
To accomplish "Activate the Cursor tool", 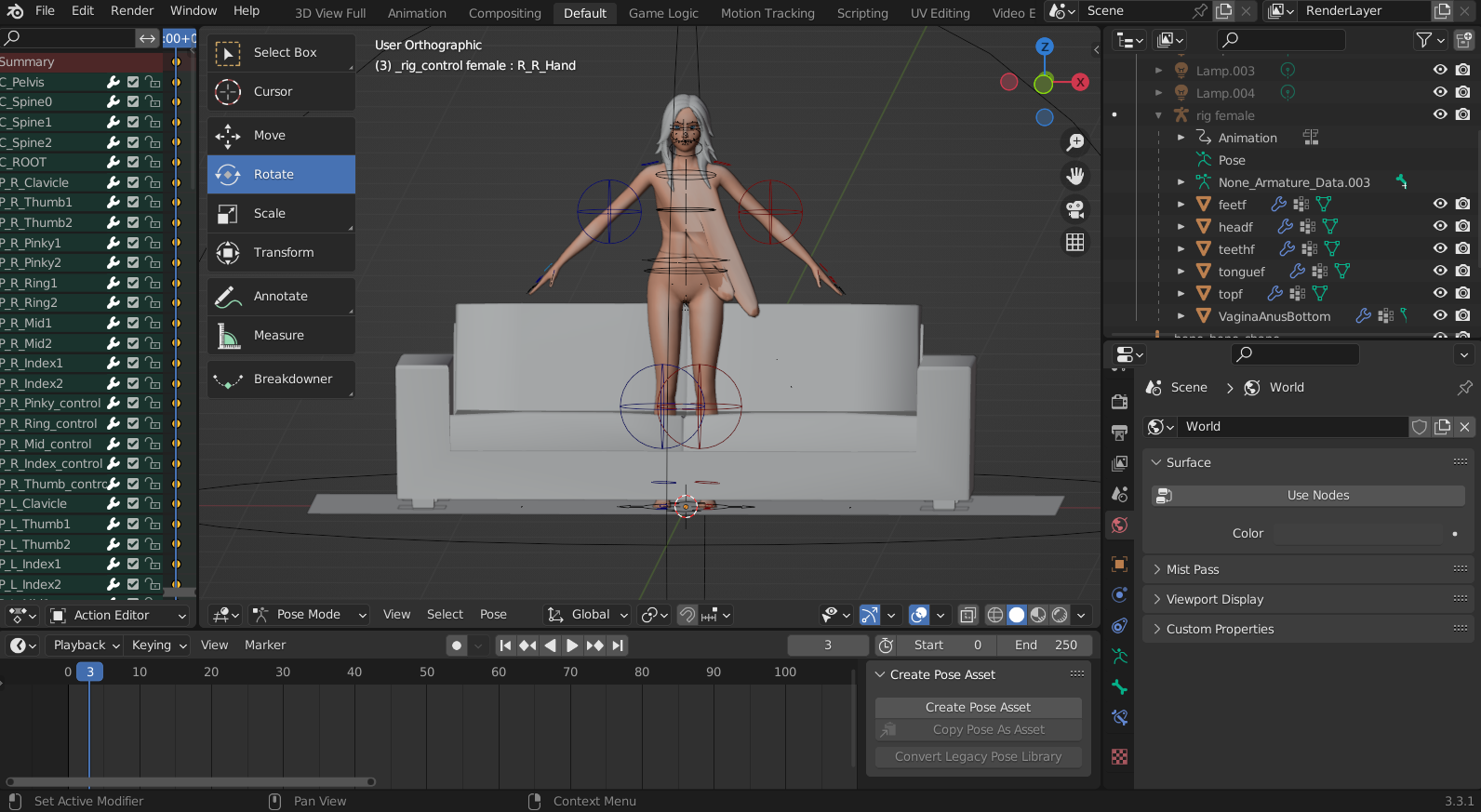I will tap(281, 92).
